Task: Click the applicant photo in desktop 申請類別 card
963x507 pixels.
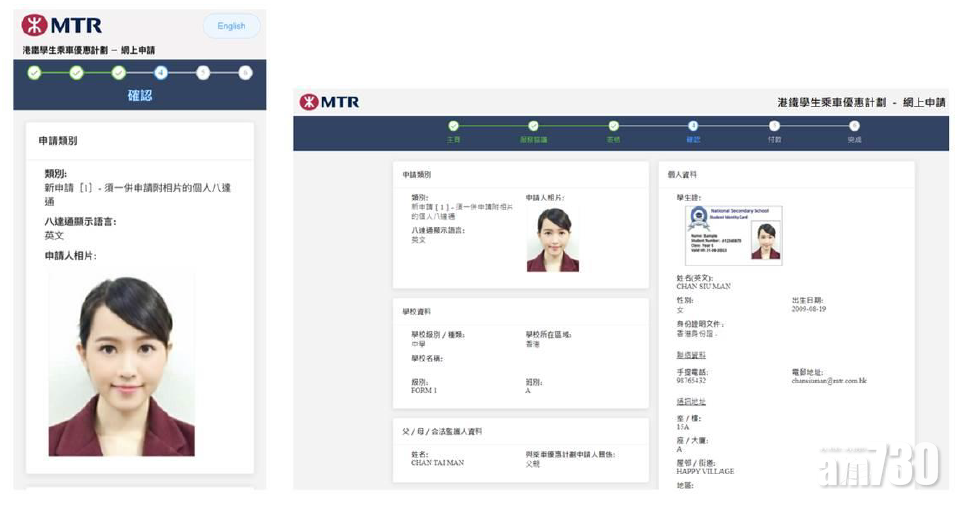Action: 553,239
